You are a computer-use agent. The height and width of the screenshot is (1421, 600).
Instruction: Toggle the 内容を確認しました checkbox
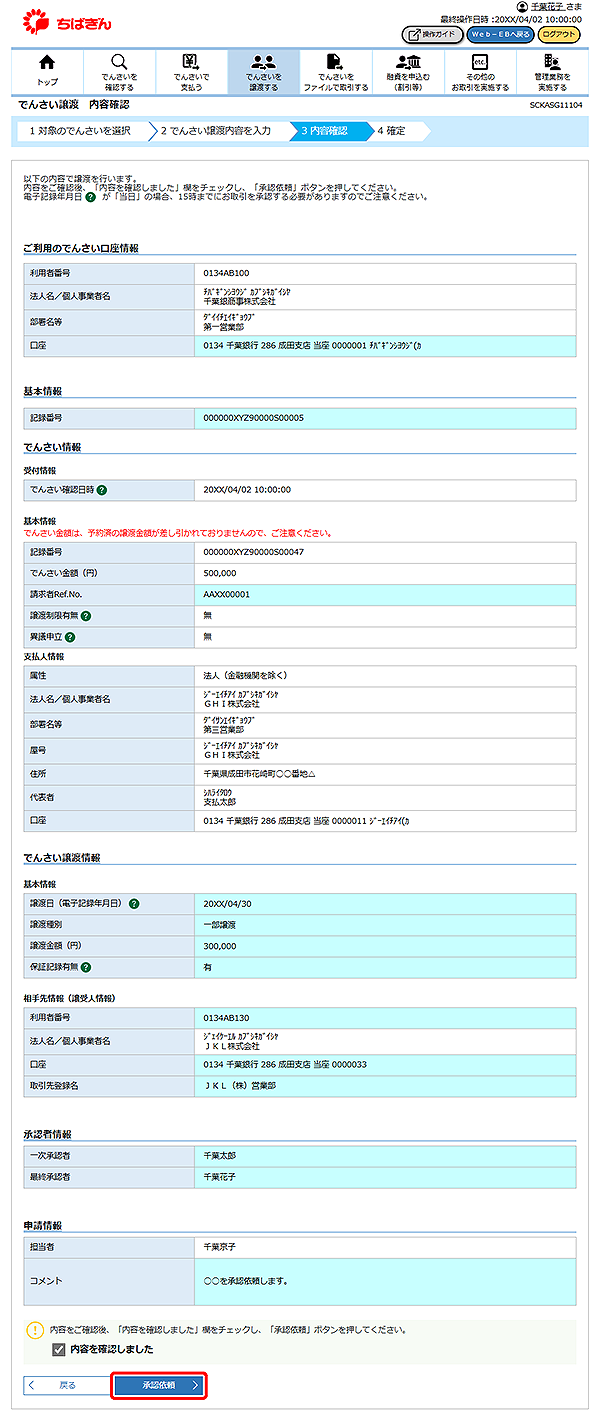coord(59,1349)
